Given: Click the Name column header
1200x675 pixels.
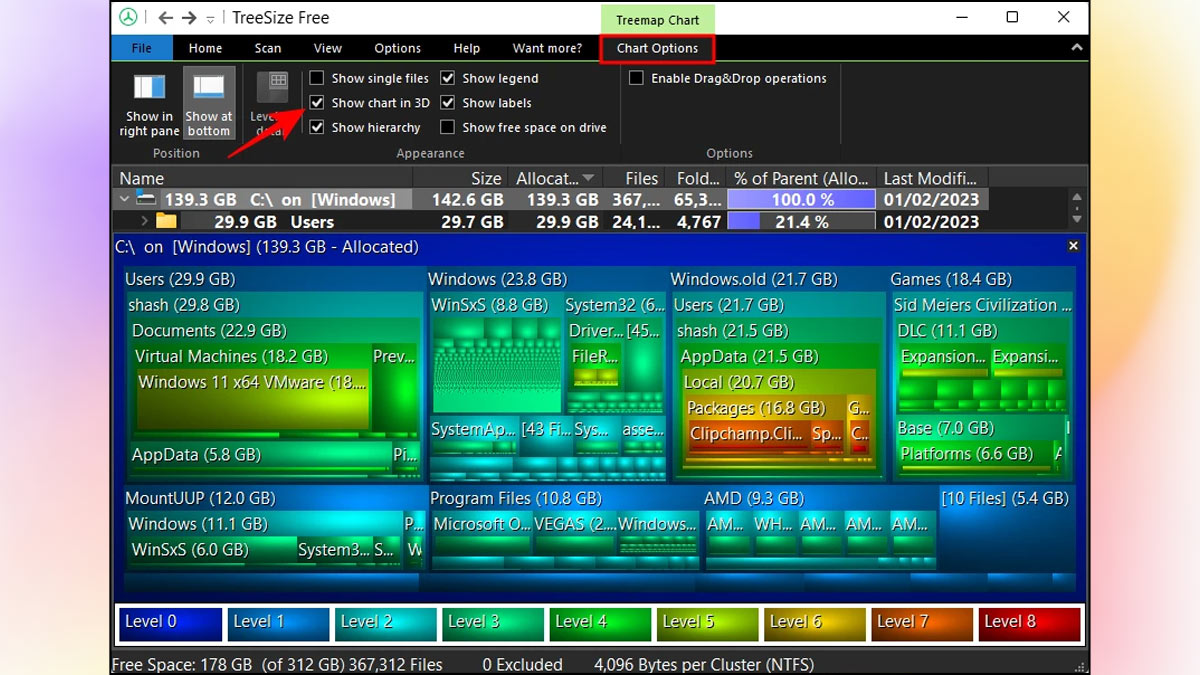Looking at the screenshot, I should [x=264, y=178].
